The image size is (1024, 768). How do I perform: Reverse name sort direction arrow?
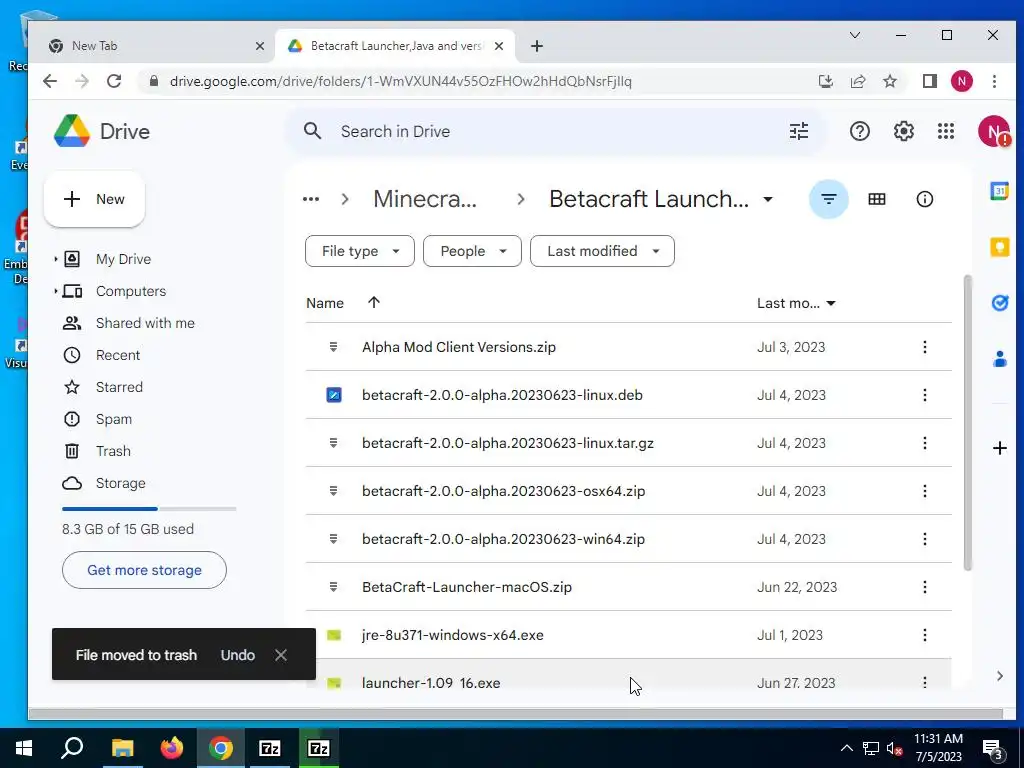pos(374,302)
